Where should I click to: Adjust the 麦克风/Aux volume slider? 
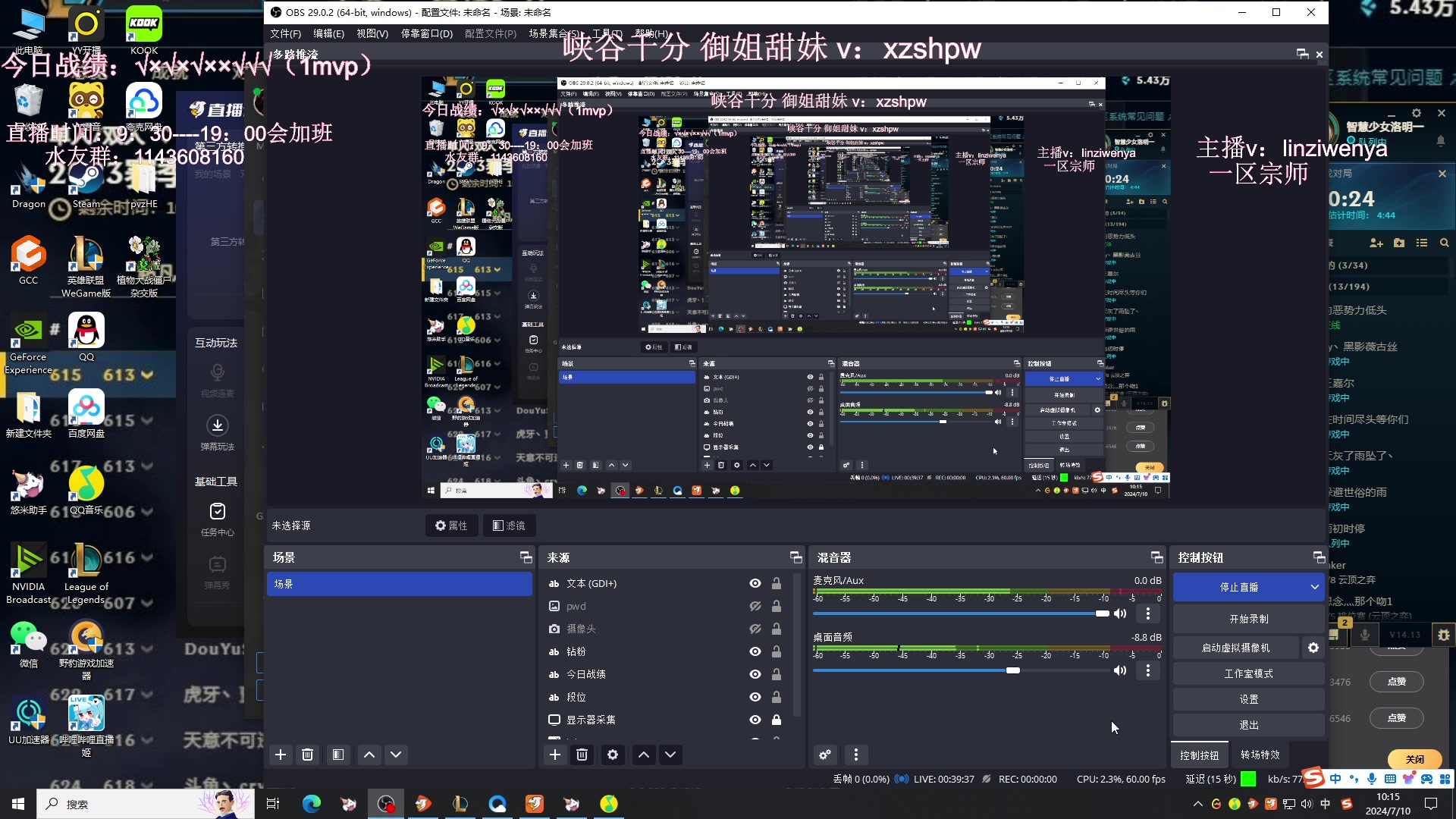[961, 613]
